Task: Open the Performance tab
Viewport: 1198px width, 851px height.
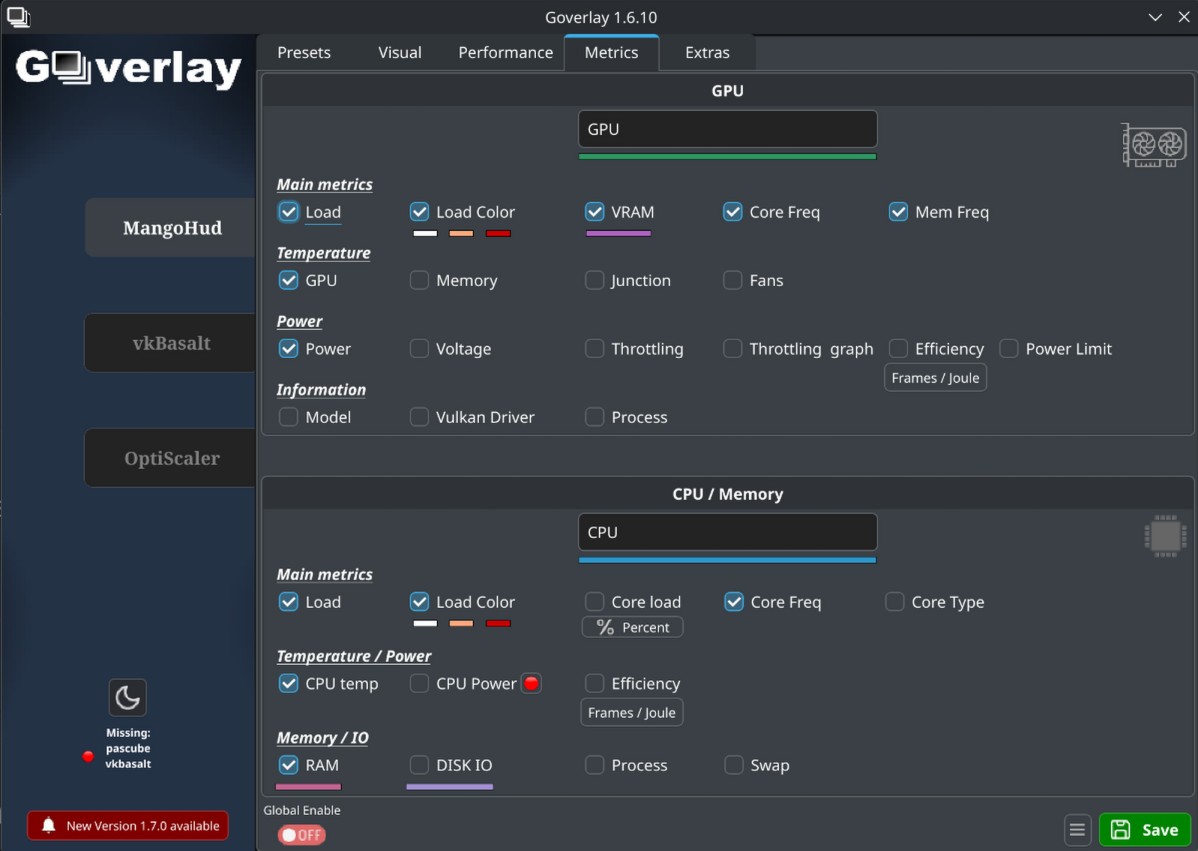Action: click(x=506, y=53)
